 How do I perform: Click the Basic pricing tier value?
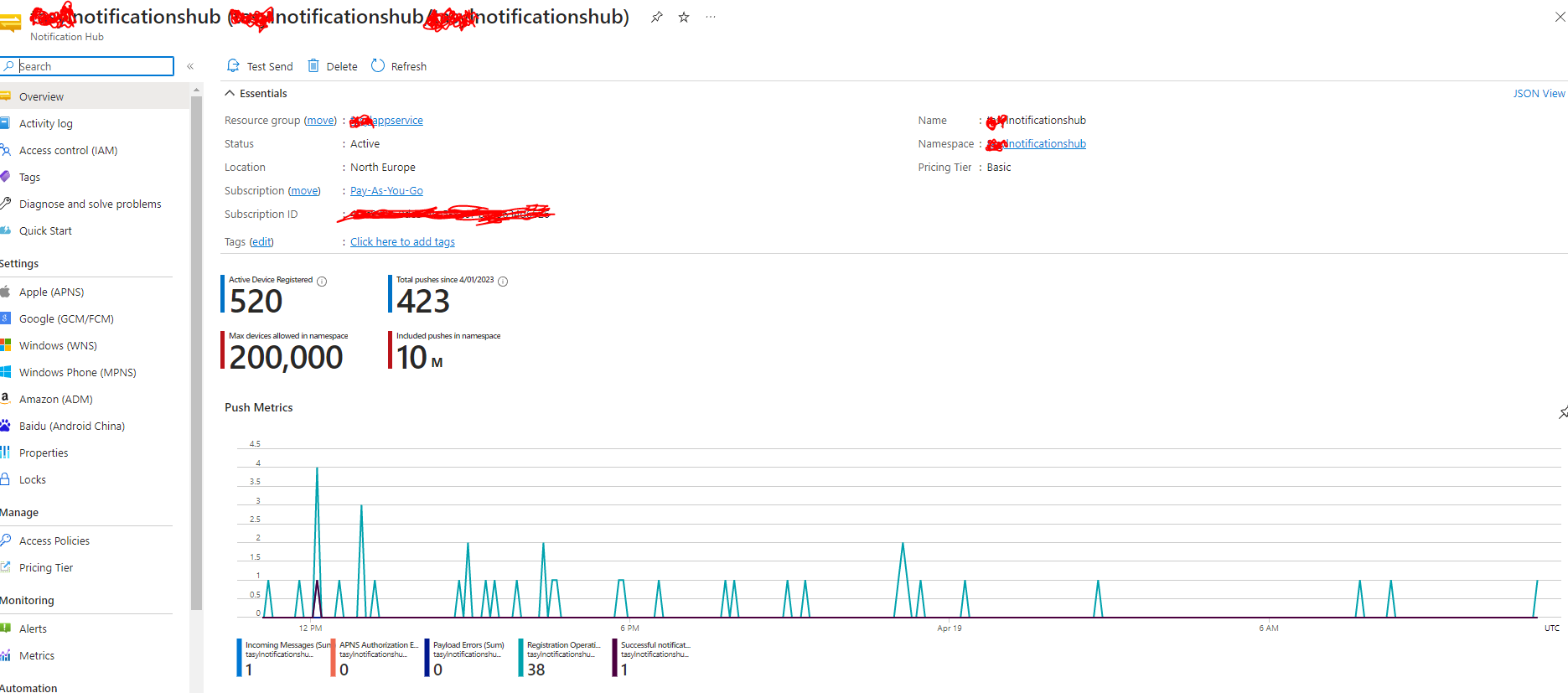(999, 168)
